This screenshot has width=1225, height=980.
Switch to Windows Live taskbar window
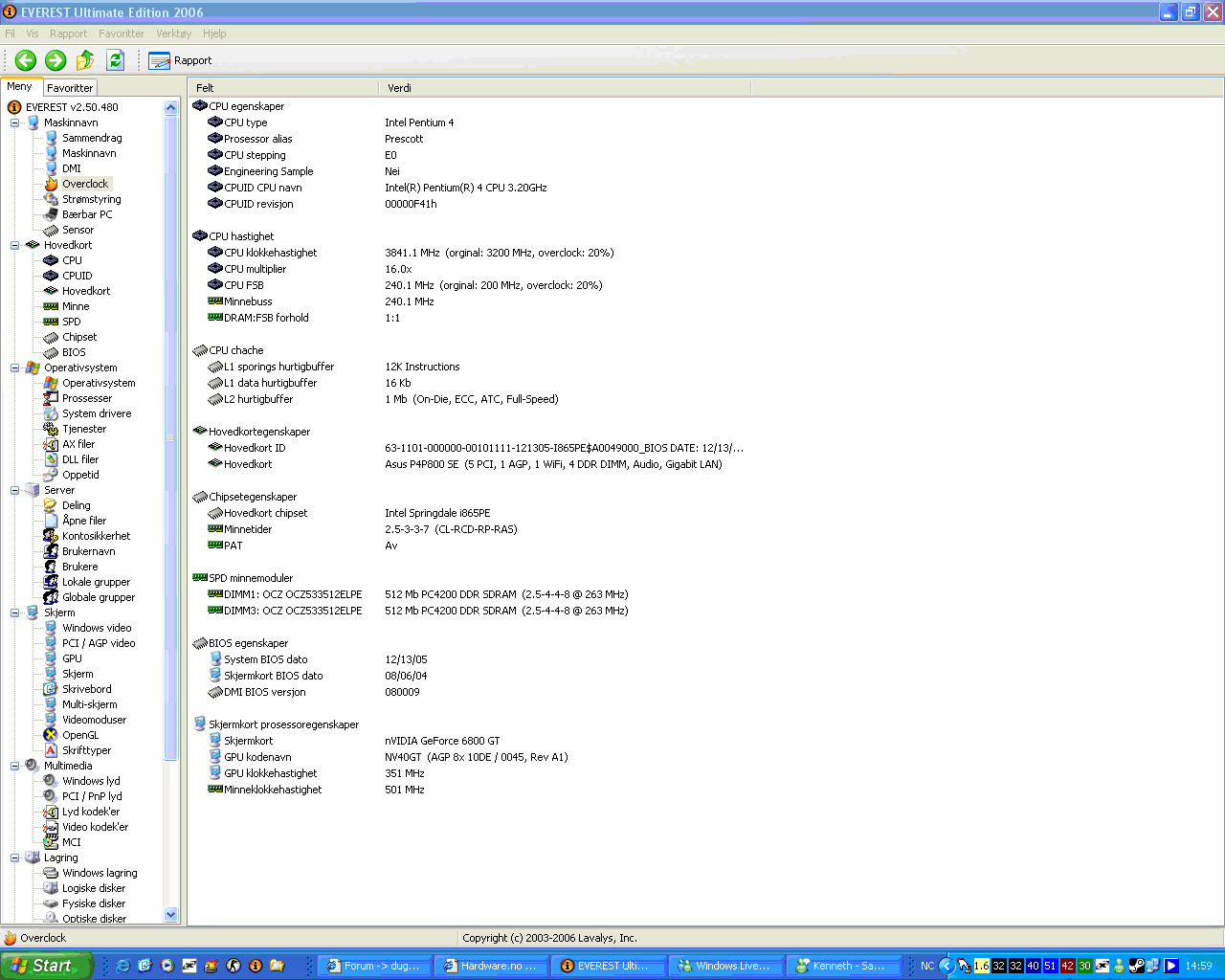click(x=725, y=966)
